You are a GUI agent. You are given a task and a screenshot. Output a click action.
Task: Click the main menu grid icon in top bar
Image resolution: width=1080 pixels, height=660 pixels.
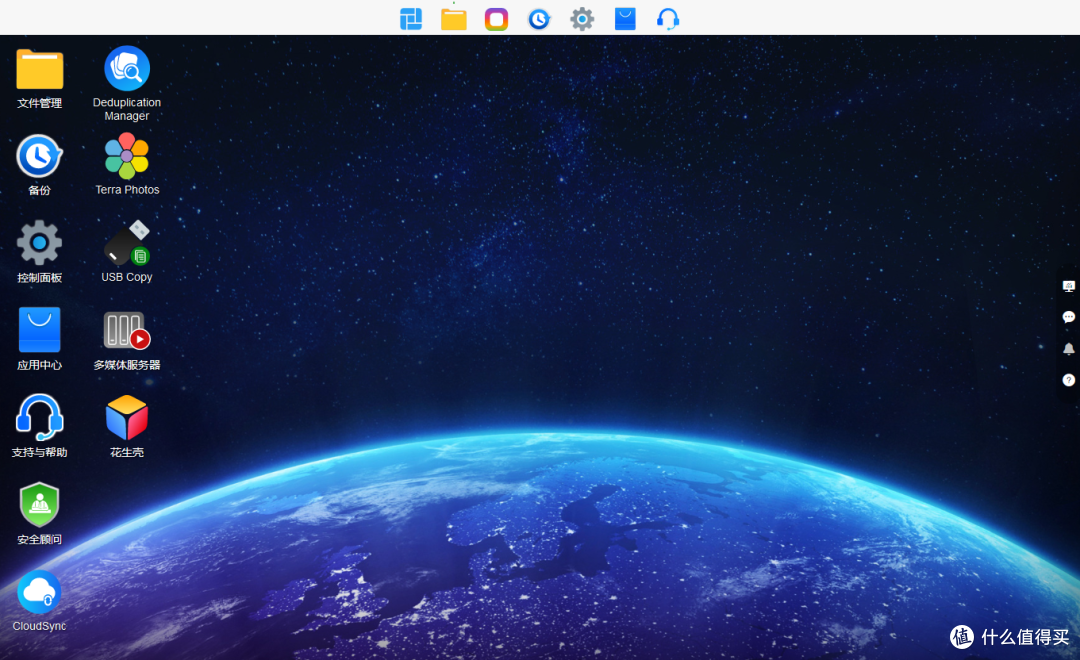point(411,19)
